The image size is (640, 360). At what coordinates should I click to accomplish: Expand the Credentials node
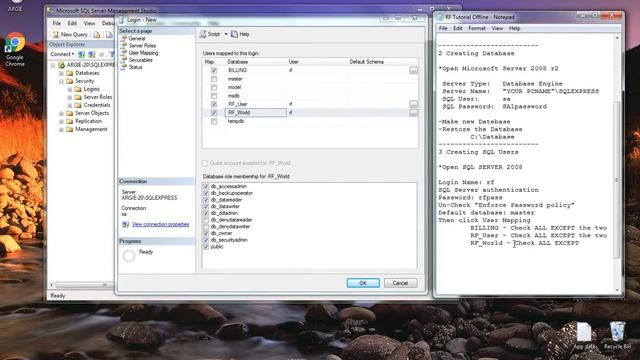point(70,105)
